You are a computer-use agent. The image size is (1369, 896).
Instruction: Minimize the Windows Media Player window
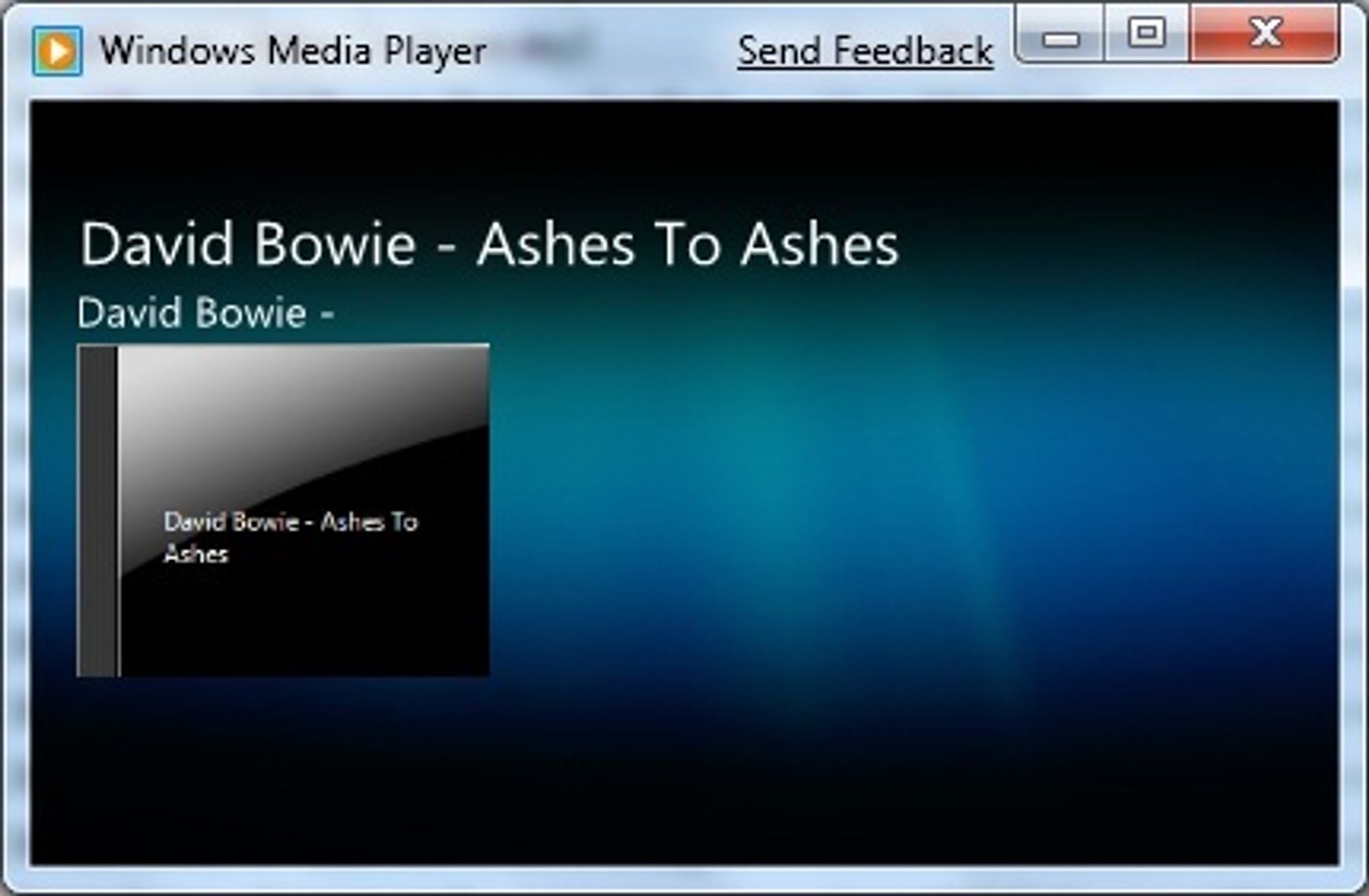[x=1060, y=34]
